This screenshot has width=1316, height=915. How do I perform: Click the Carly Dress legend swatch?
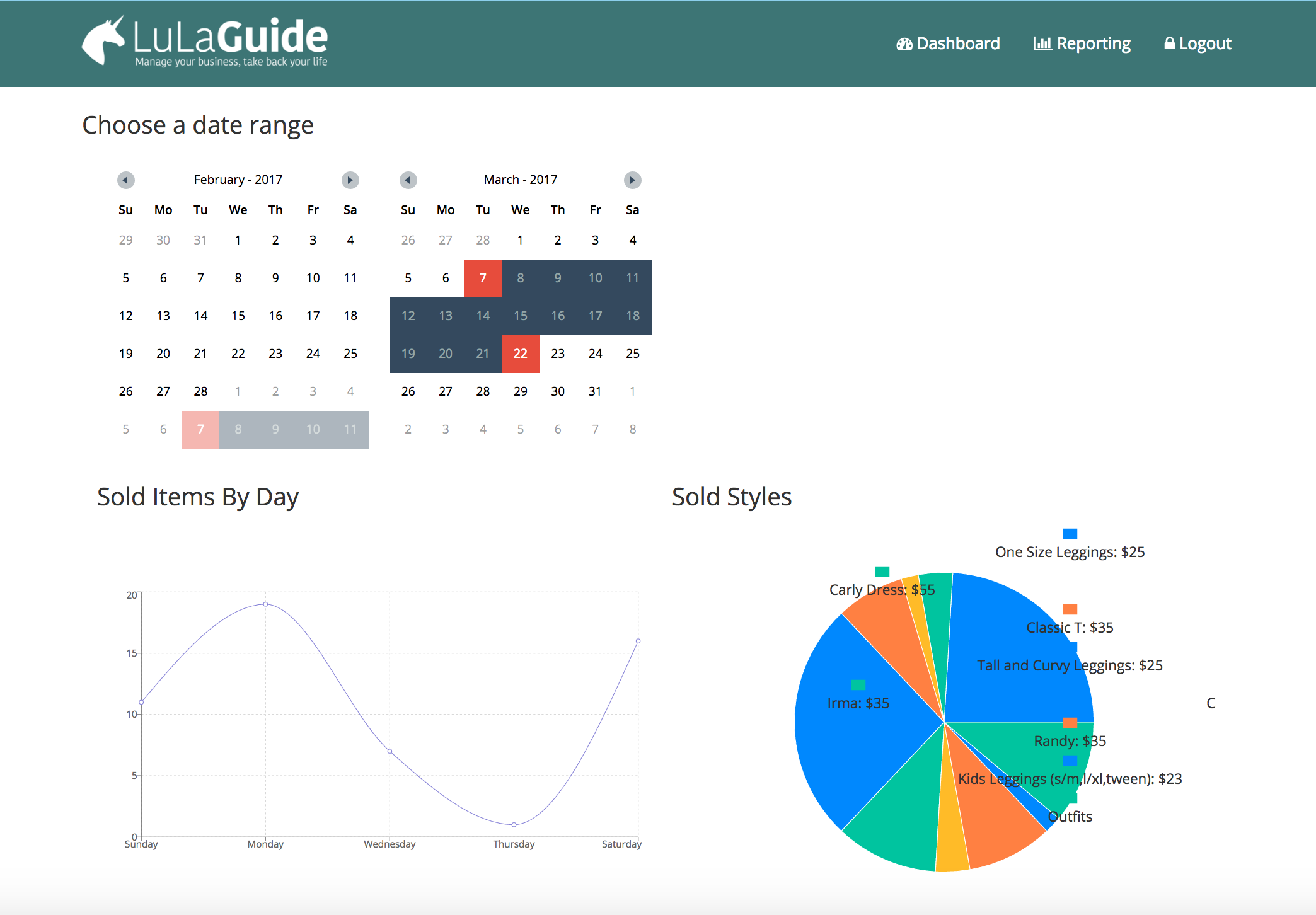pyautogui.click(x=882, y=572)
